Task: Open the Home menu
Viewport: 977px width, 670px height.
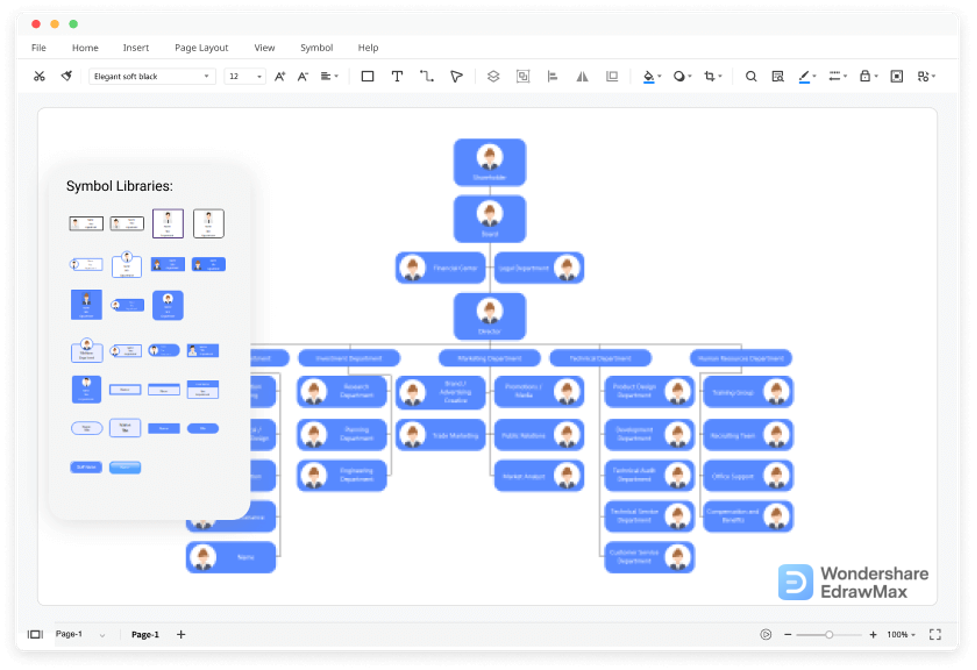Action: pyautogui.click(x=85, y=47)
